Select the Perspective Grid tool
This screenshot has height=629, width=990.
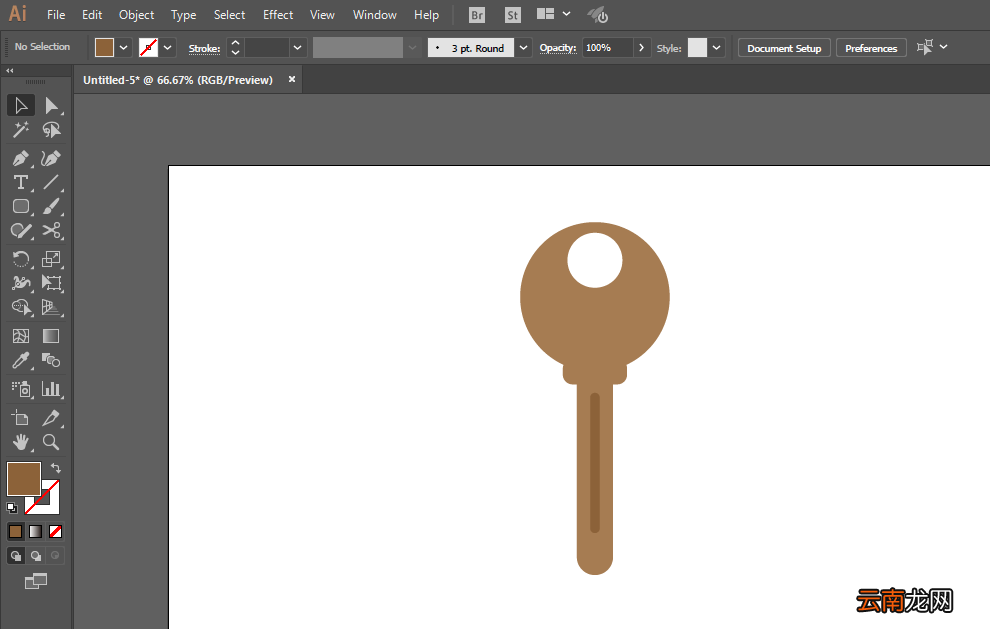click(51, 307)
